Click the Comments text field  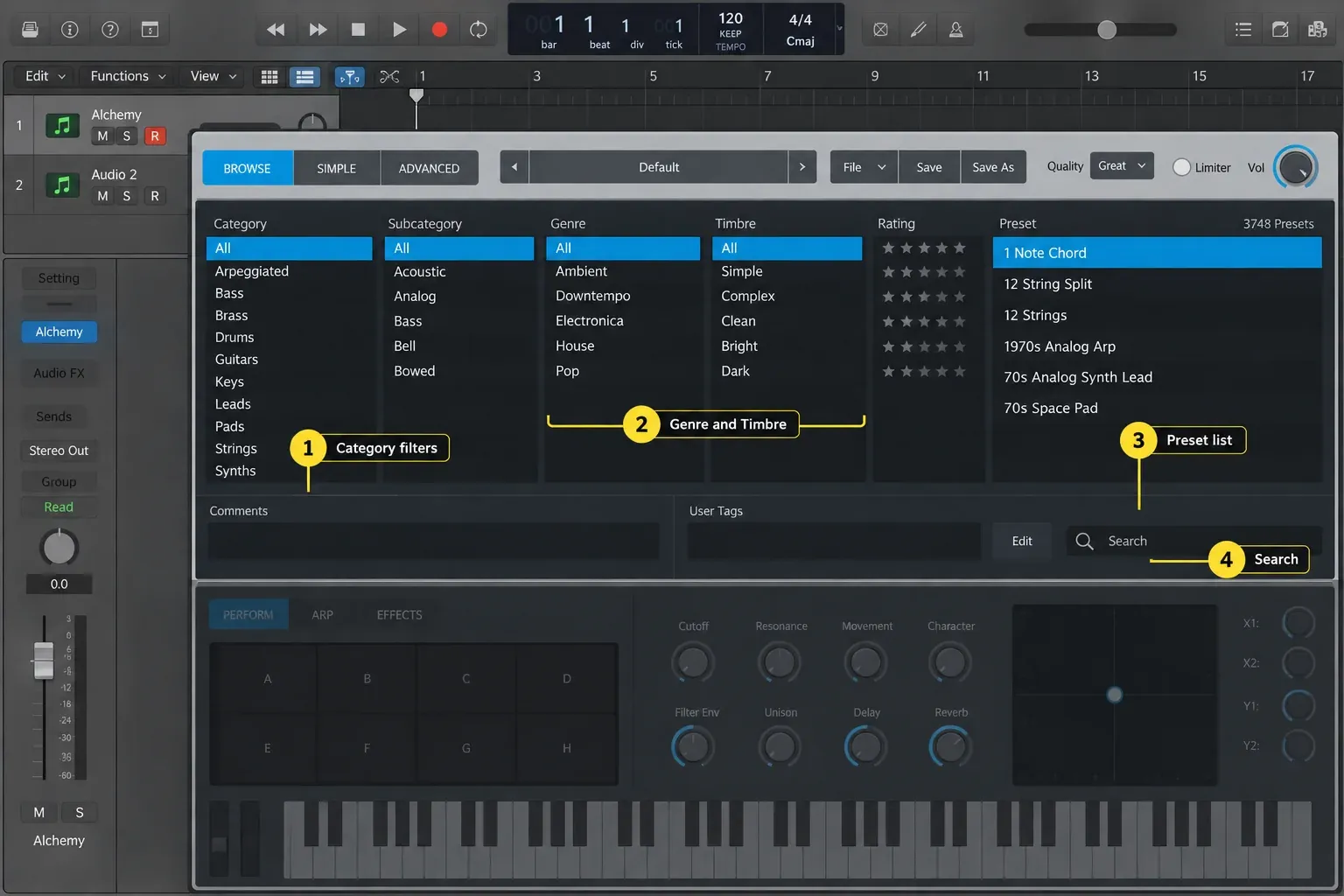point(433,541)
